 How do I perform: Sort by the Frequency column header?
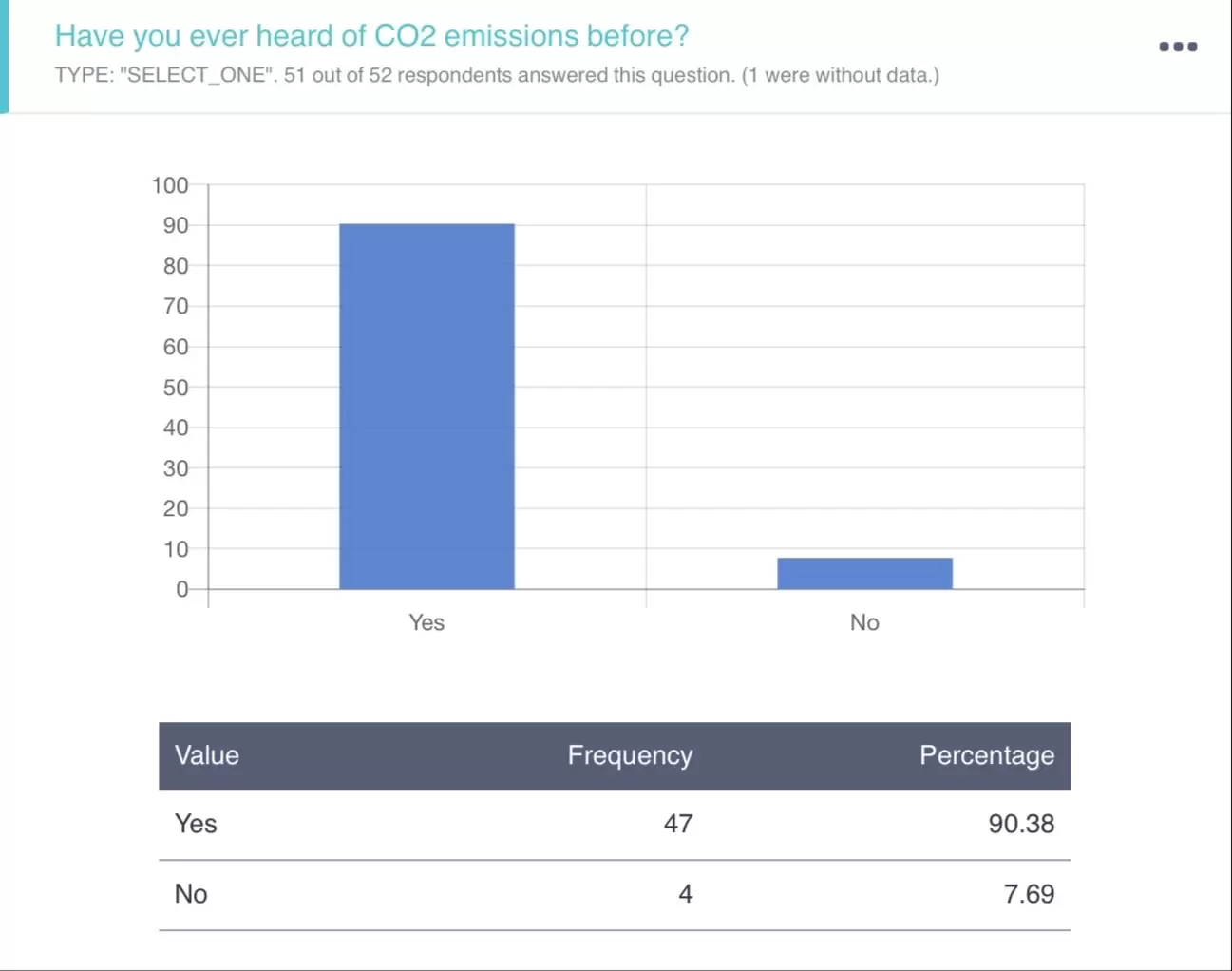[x=630, y=755]
